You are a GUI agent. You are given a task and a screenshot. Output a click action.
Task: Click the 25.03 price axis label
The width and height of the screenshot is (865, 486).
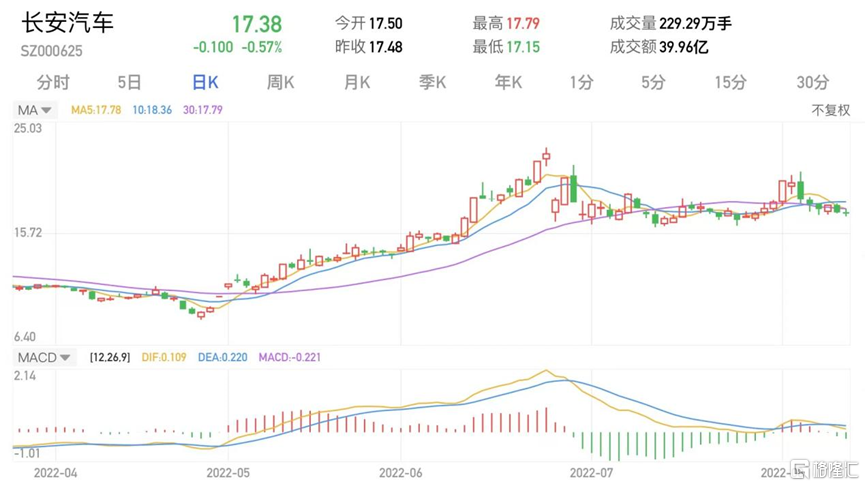tap(28, 128)
